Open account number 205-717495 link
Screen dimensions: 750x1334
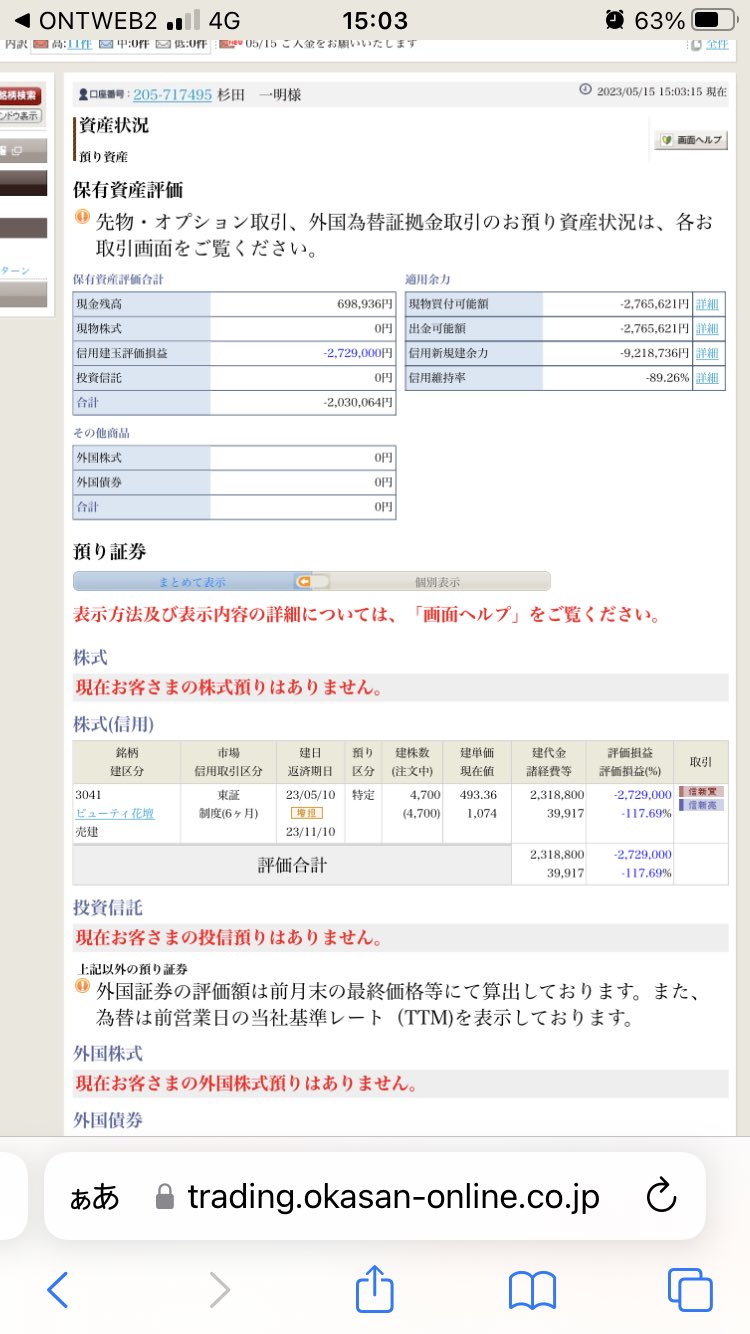click(x=172, y=94)
